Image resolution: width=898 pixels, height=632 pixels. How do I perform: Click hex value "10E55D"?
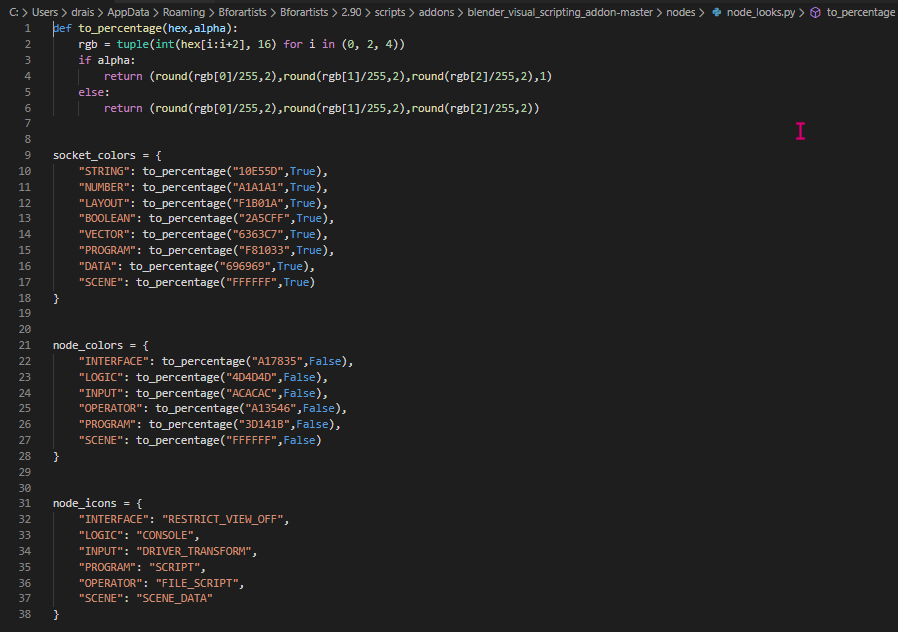point(257,171)
